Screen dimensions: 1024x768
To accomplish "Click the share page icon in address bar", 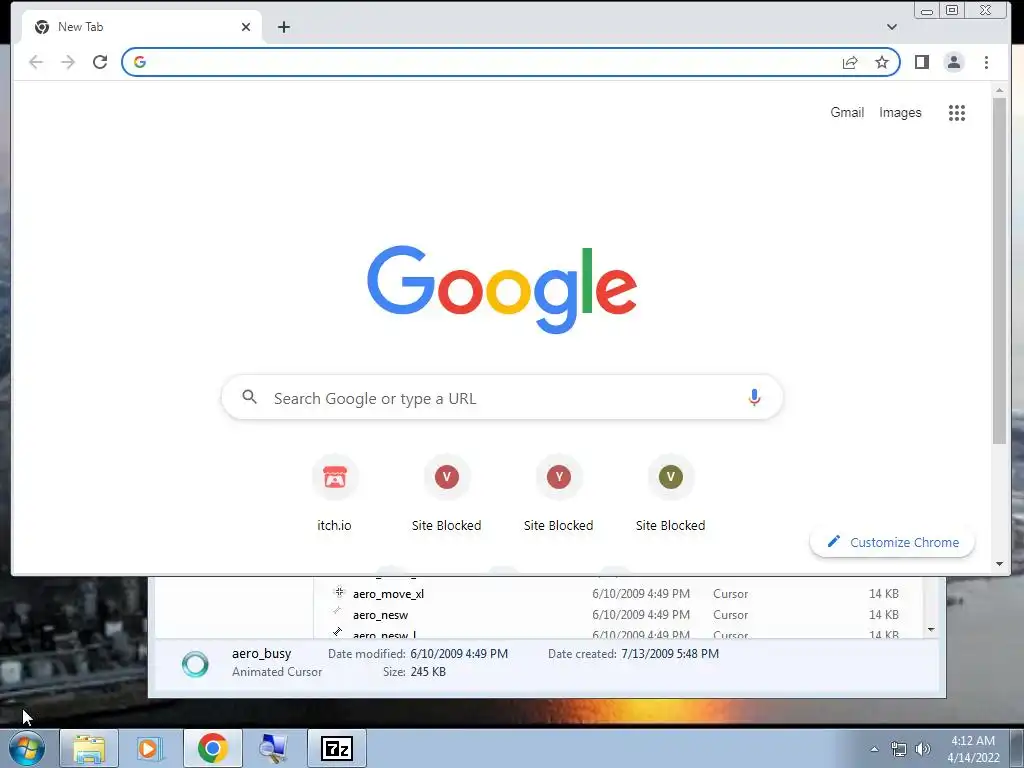I will tap(850, 63).
